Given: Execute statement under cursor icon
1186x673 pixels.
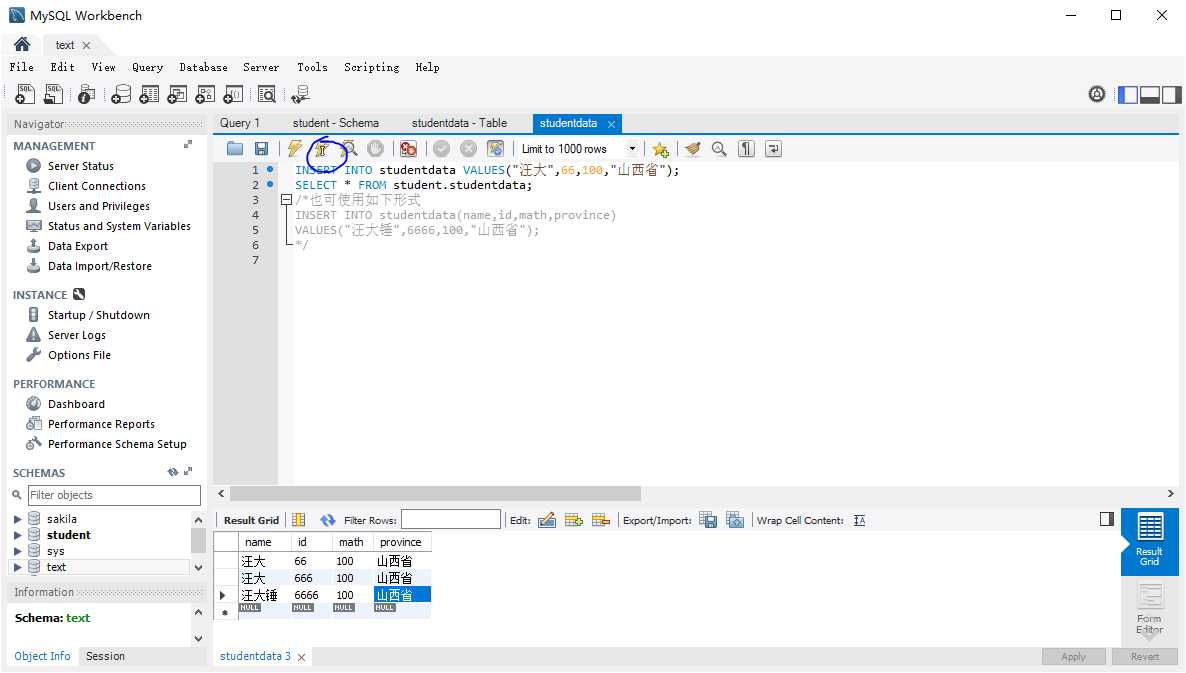Looking at the screenshot, I should [321, 149].
